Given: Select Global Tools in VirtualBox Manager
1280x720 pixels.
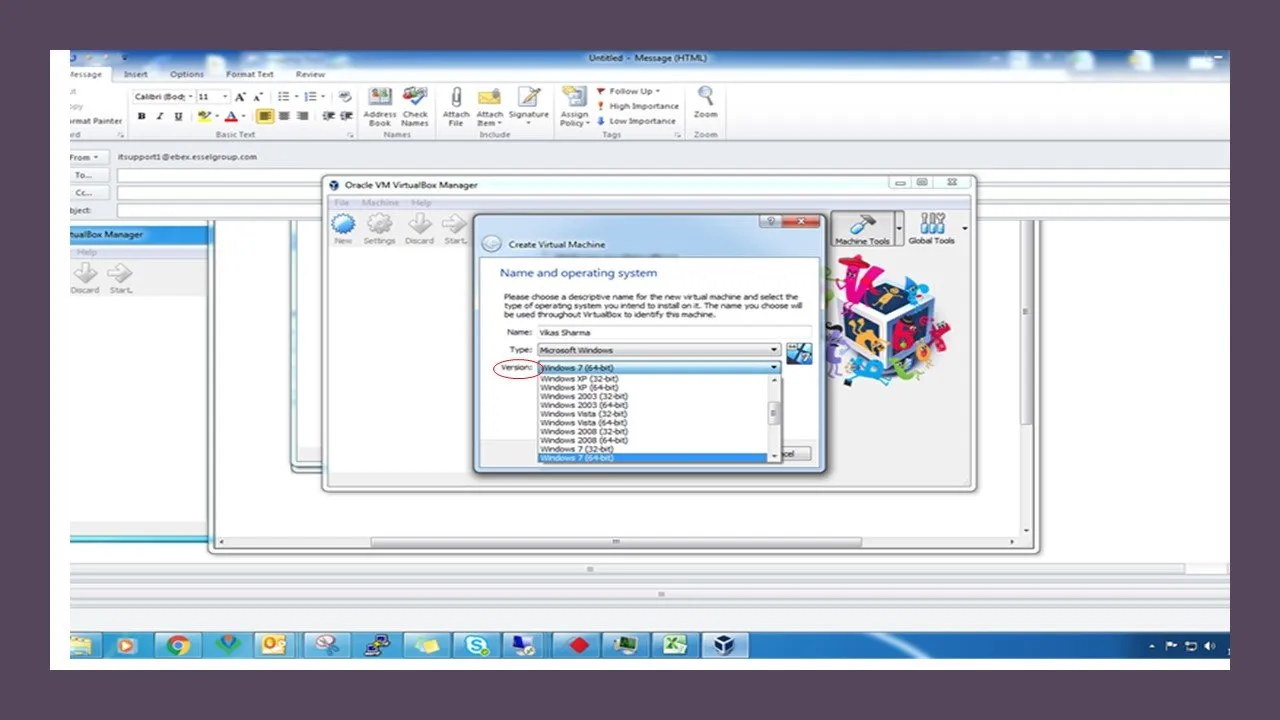Looking at the screenshot, I should tap(931, 228).
